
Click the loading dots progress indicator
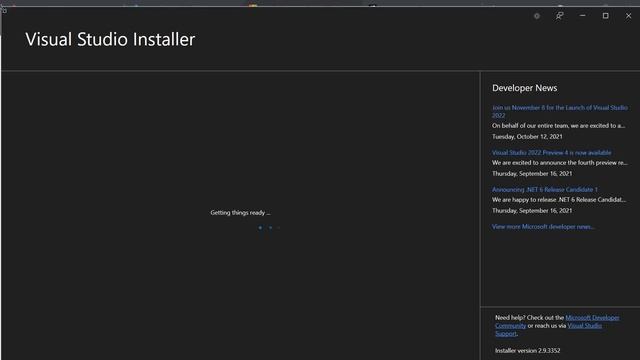269,228
